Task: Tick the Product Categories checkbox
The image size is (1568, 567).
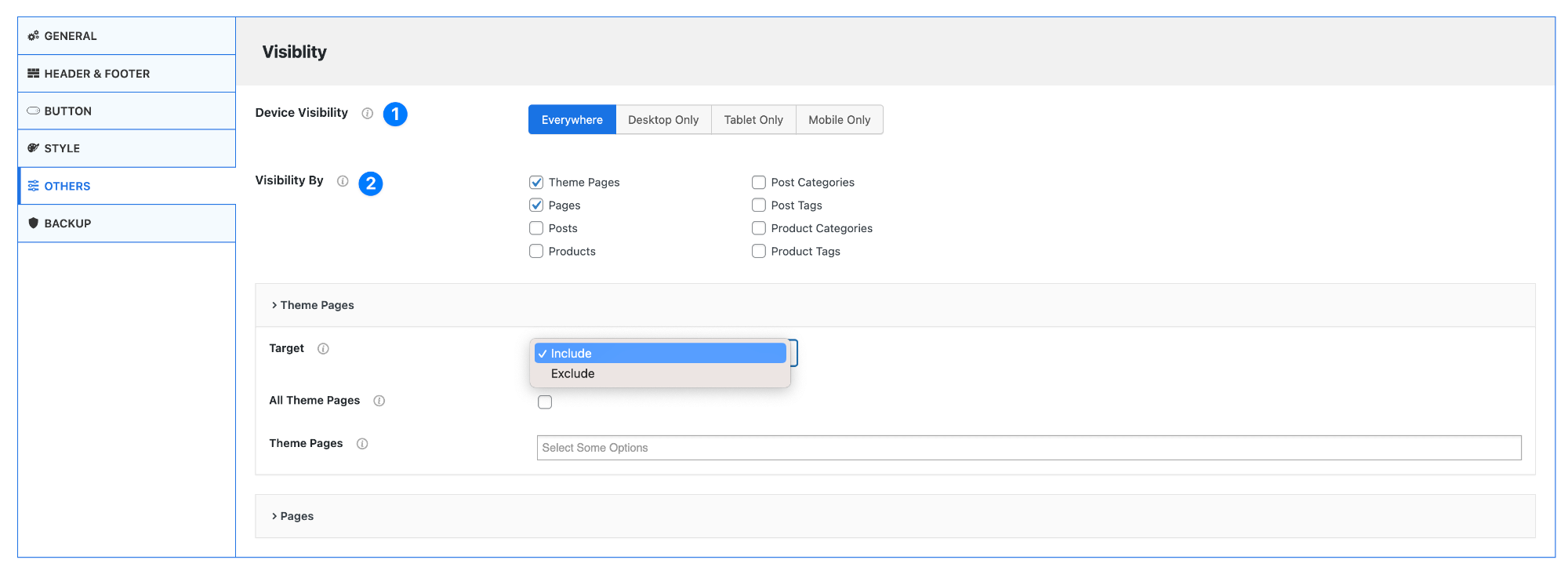Action: (x=759, y=228)
